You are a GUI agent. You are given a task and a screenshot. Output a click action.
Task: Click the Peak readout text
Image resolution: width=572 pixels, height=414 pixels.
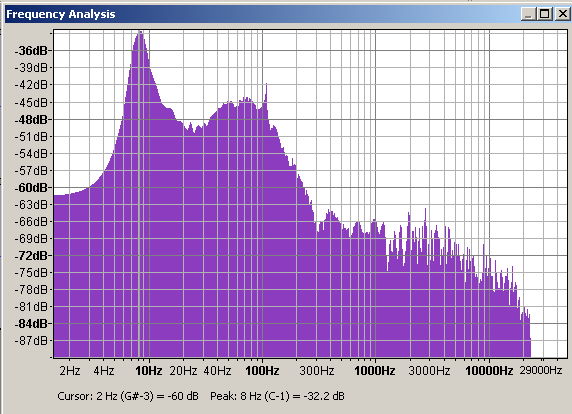[x=277, y=396]
